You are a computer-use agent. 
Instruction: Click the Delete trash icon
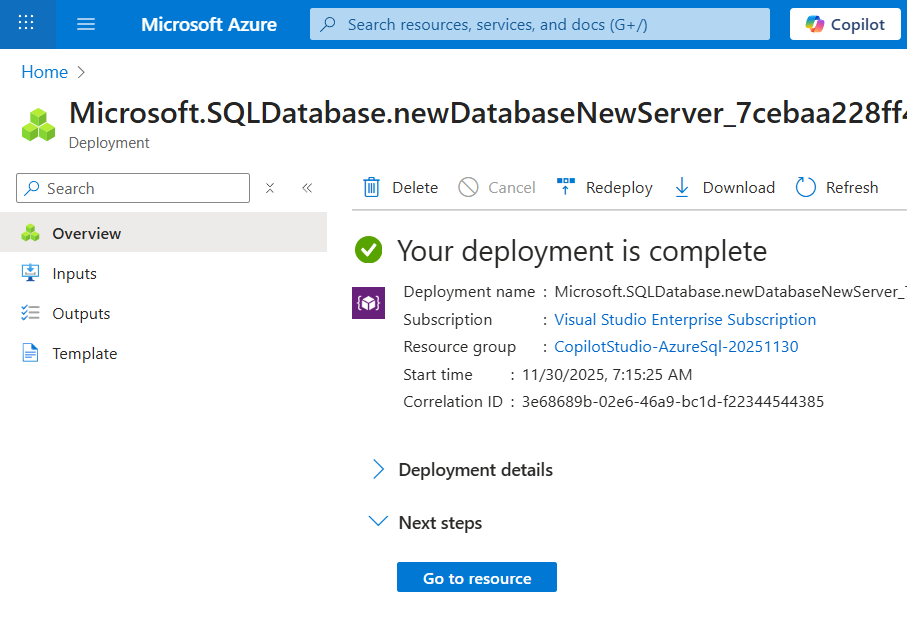372,187
